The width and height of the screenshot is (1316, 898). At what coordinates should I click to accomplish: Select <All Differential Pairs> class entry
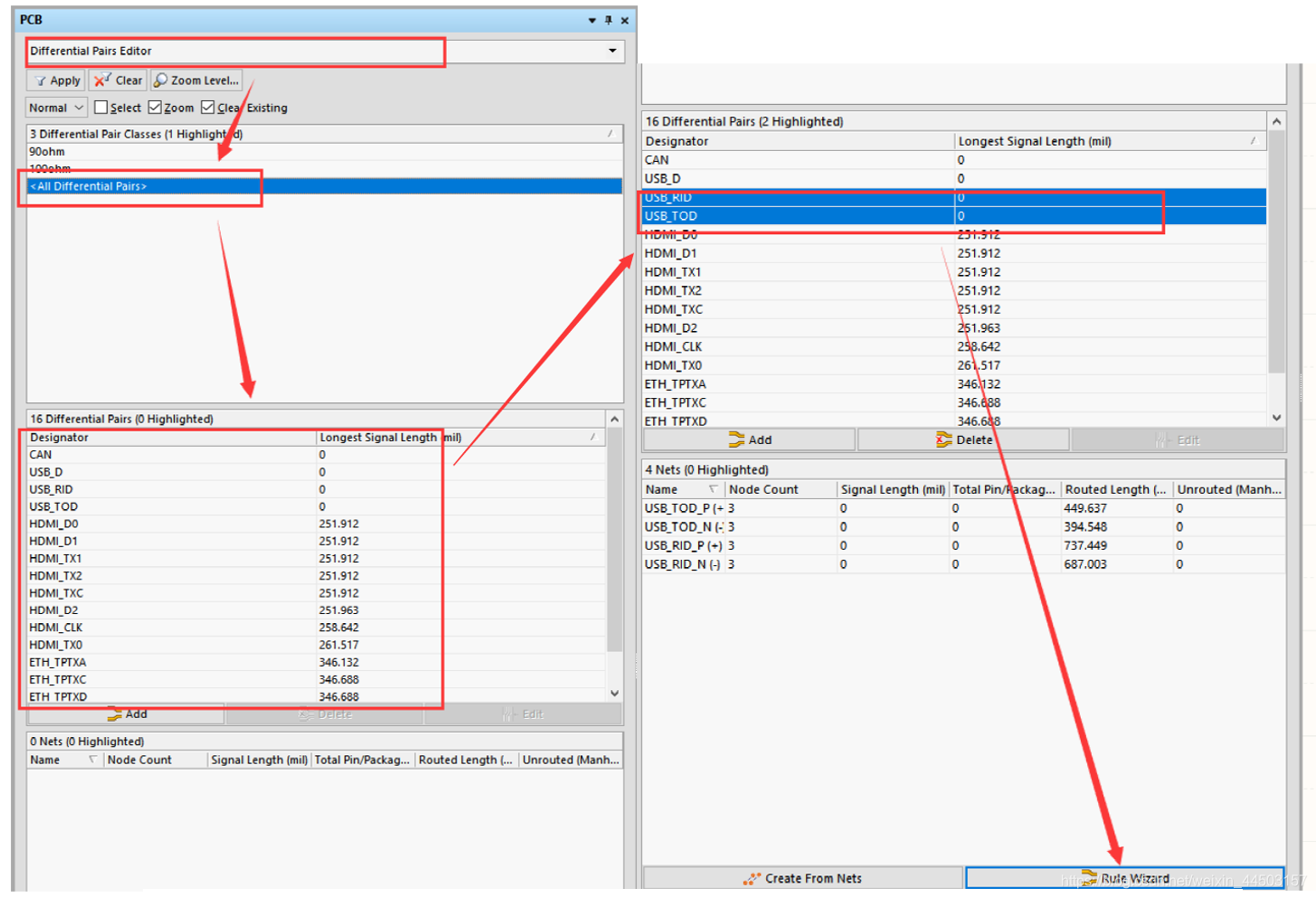[89, 186]
